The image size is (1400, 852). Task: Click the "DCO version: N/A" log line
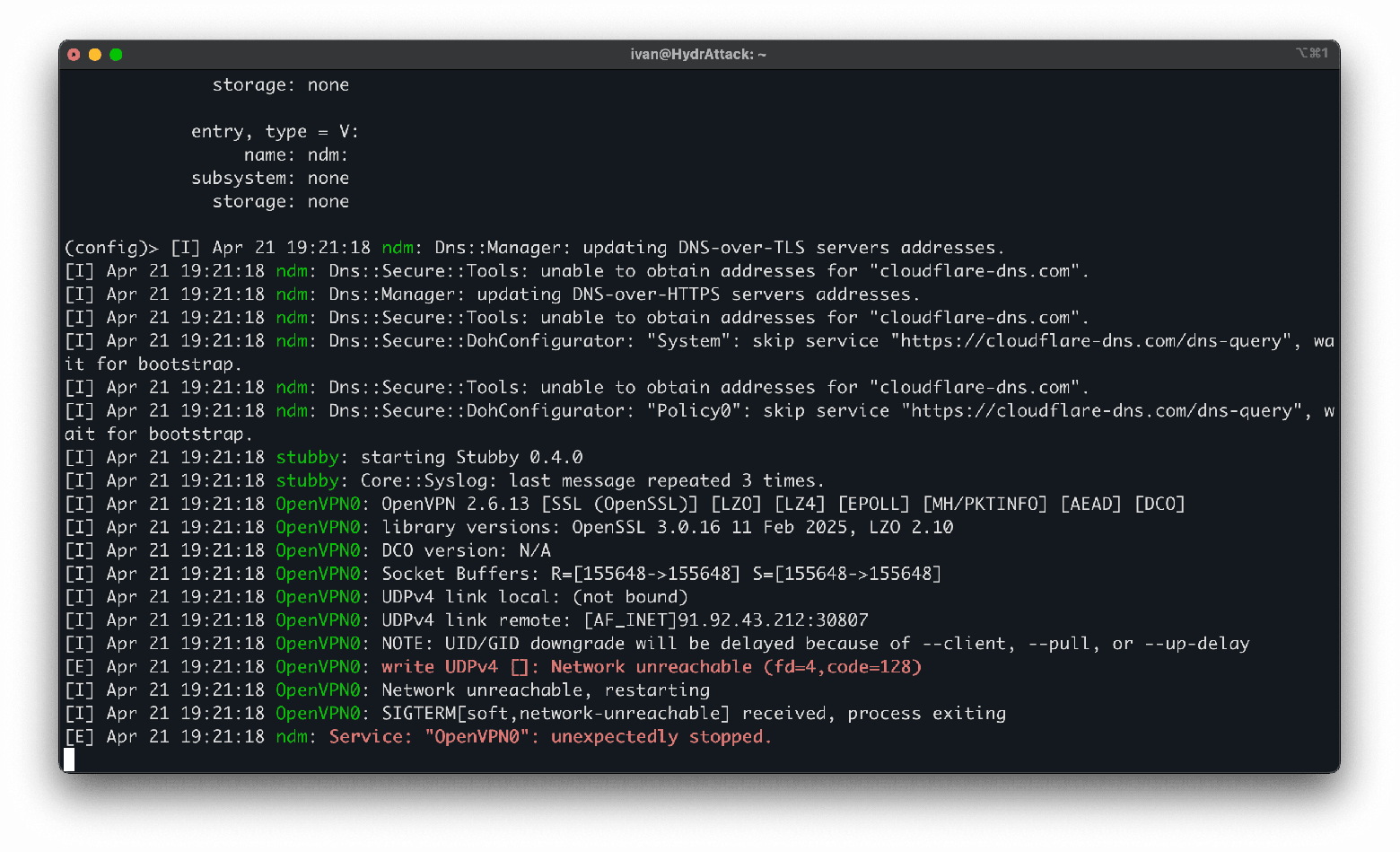pyautogui.click(x=466, y=550)
